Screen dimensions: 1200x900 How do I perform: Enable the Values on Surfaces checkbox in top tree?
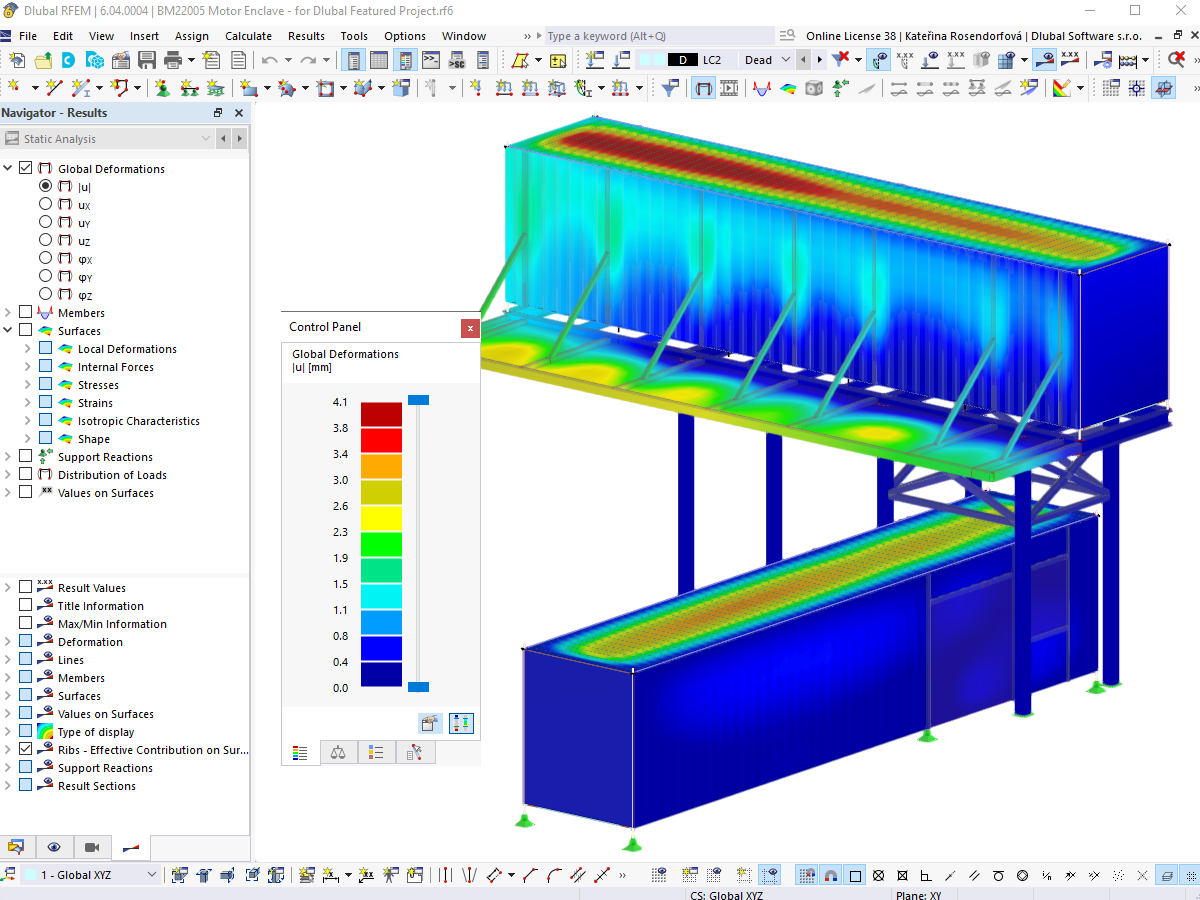[26, 492]
